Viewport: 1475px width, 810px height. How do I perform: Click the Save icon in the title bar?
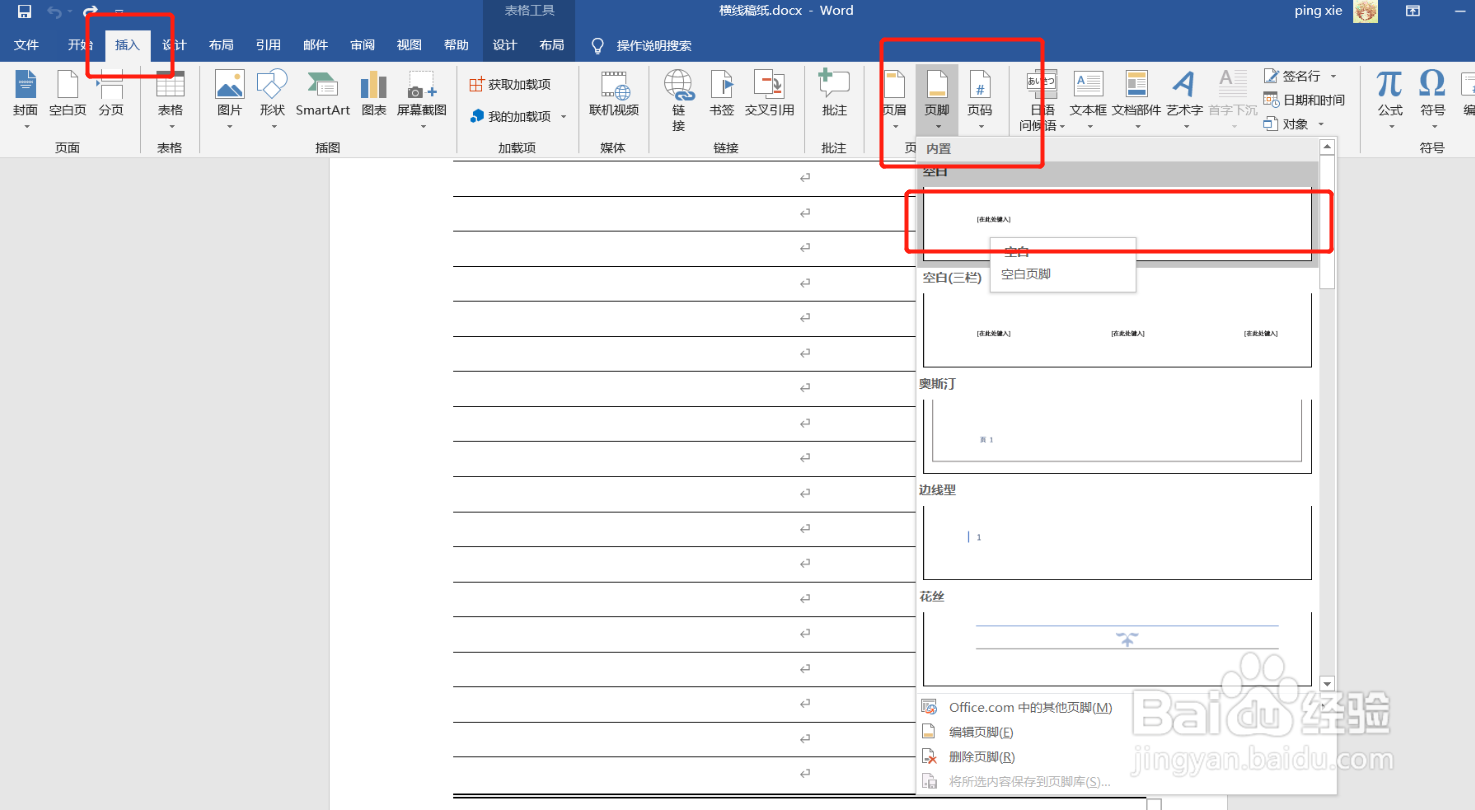point(25,11)
